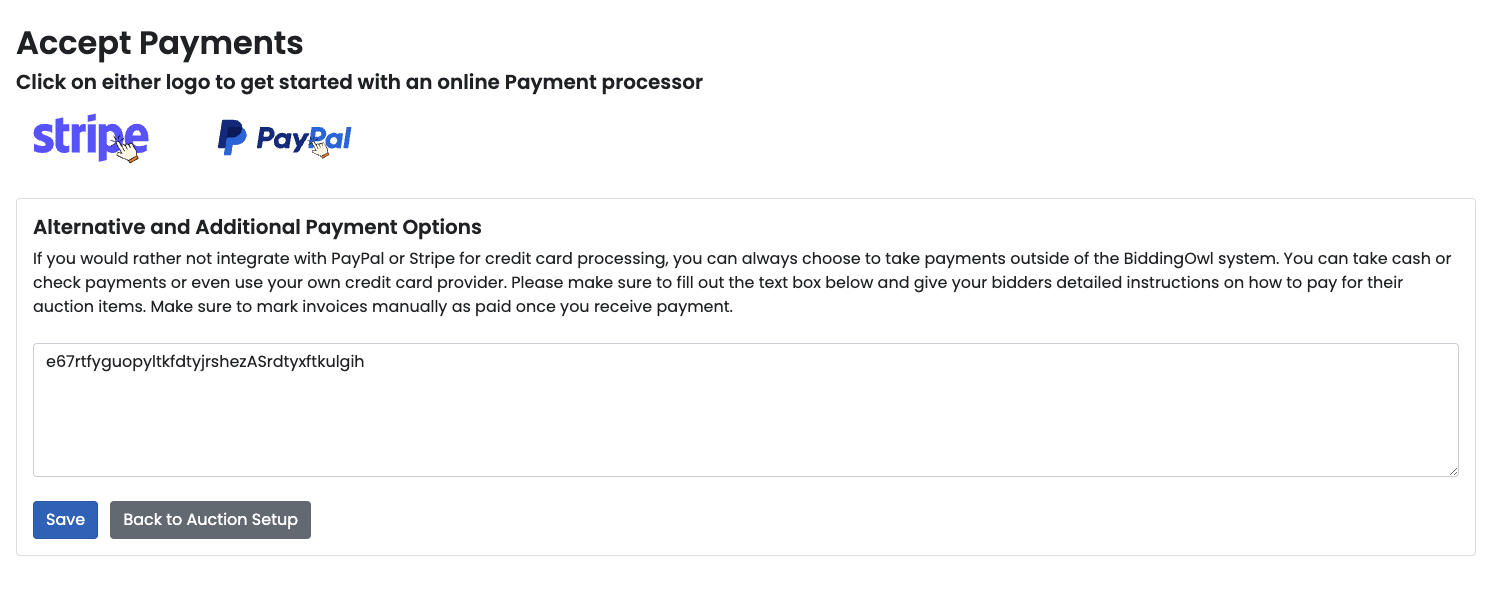
Task: Click the Alternative and Additional Payment Options heading
Action: tap(257, 227)
